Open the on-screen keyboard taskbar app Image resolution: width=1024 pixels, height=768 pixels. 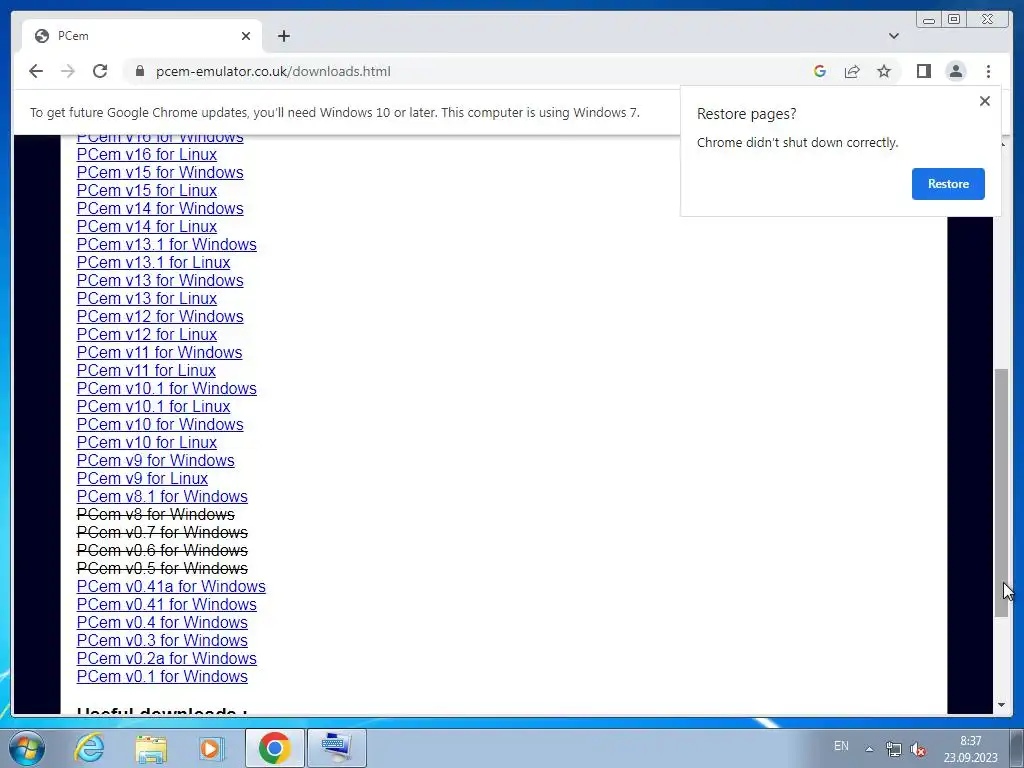336,748
